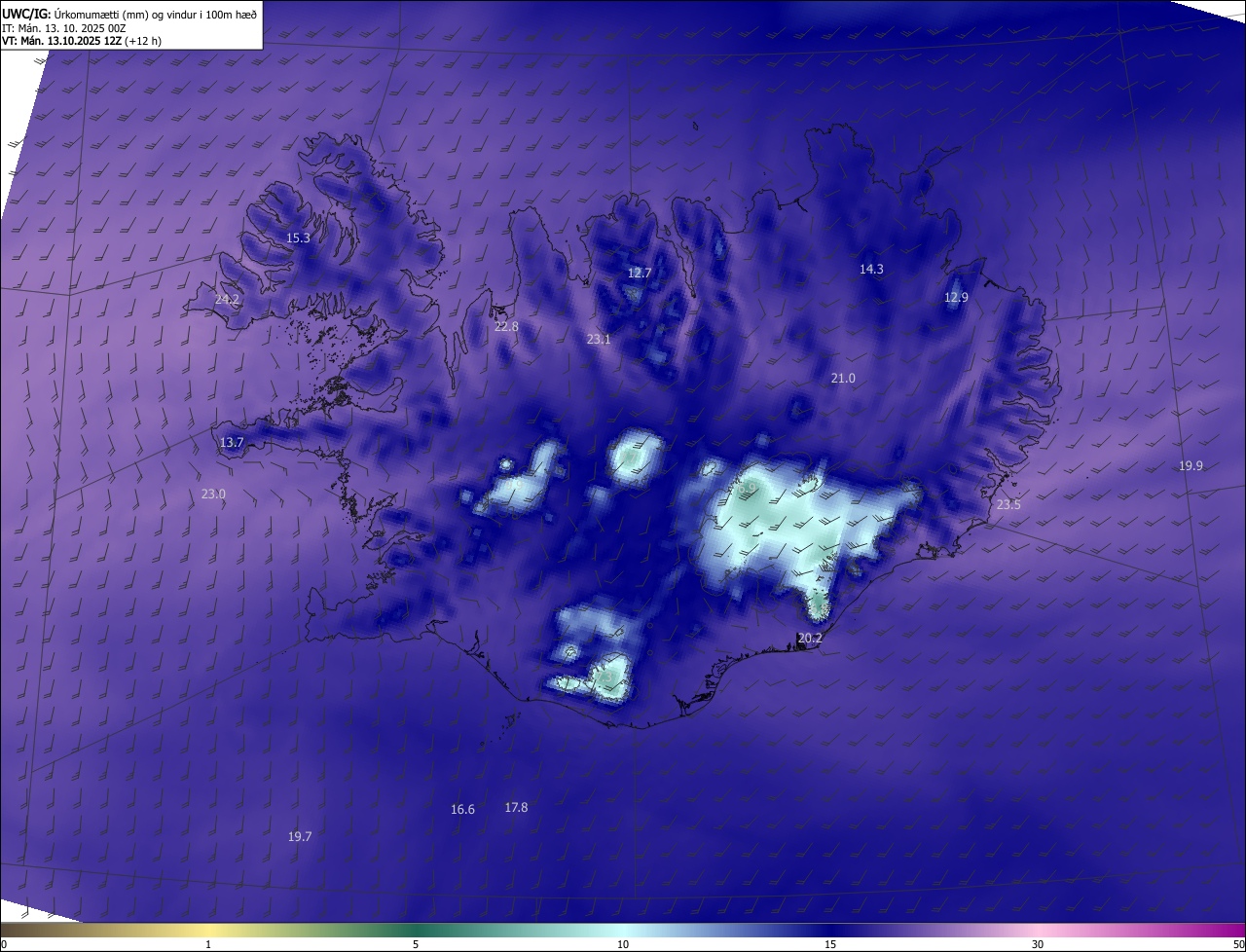The image size is (1246, 952).
Task: Click the 19.7 value label
Action: click(300, 836)
